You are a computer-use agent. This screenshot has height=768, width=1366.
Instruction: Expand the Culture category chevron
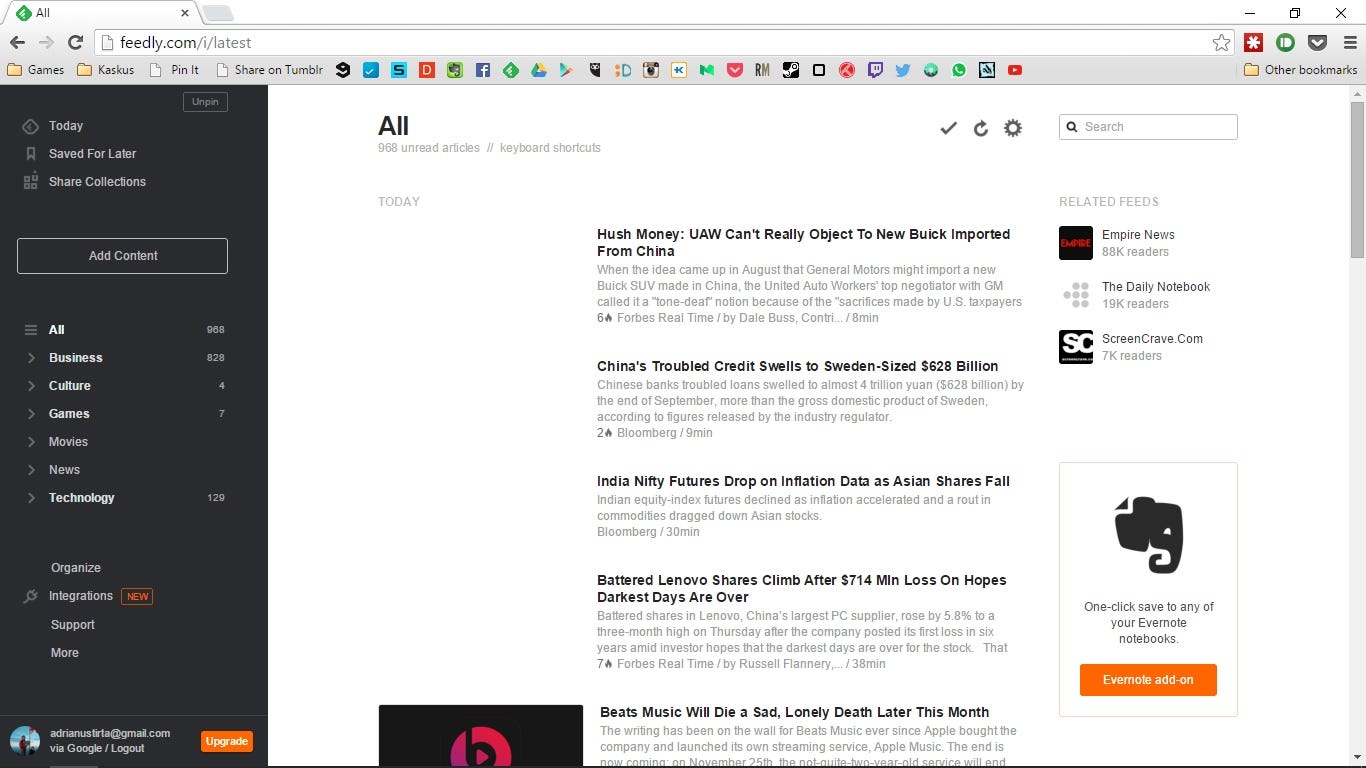coord(31,386)
